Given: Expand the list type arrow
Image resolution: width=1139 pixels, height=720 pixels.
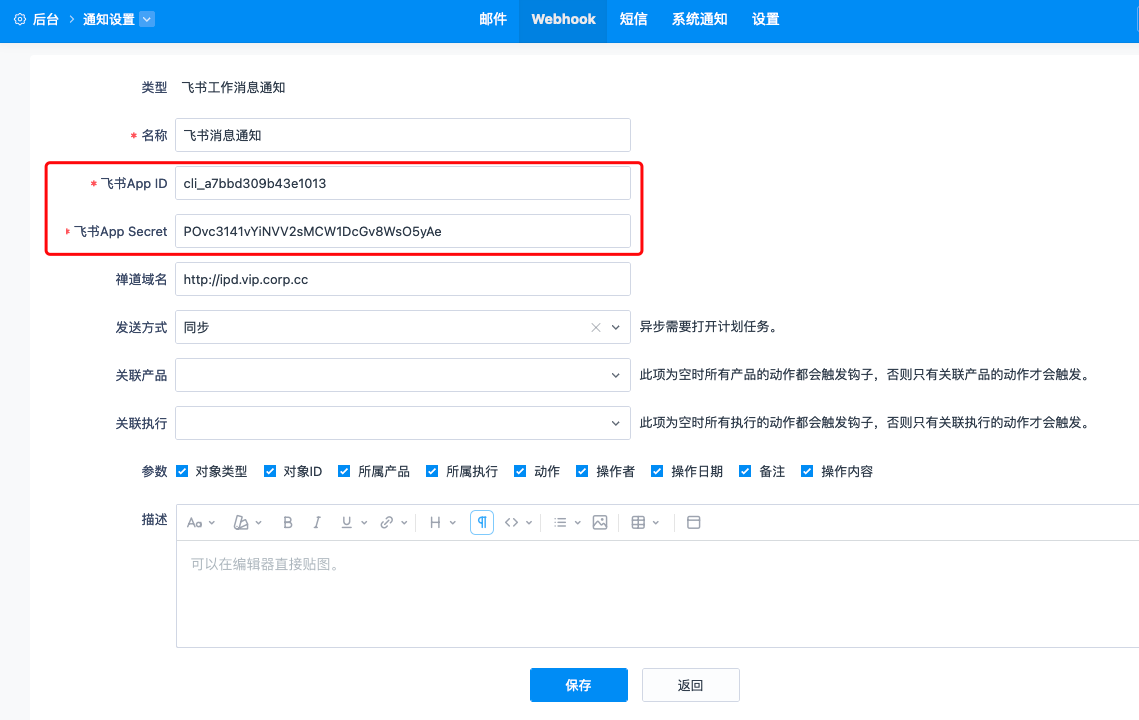Looking at the screenshot, I should click(577, 522).
